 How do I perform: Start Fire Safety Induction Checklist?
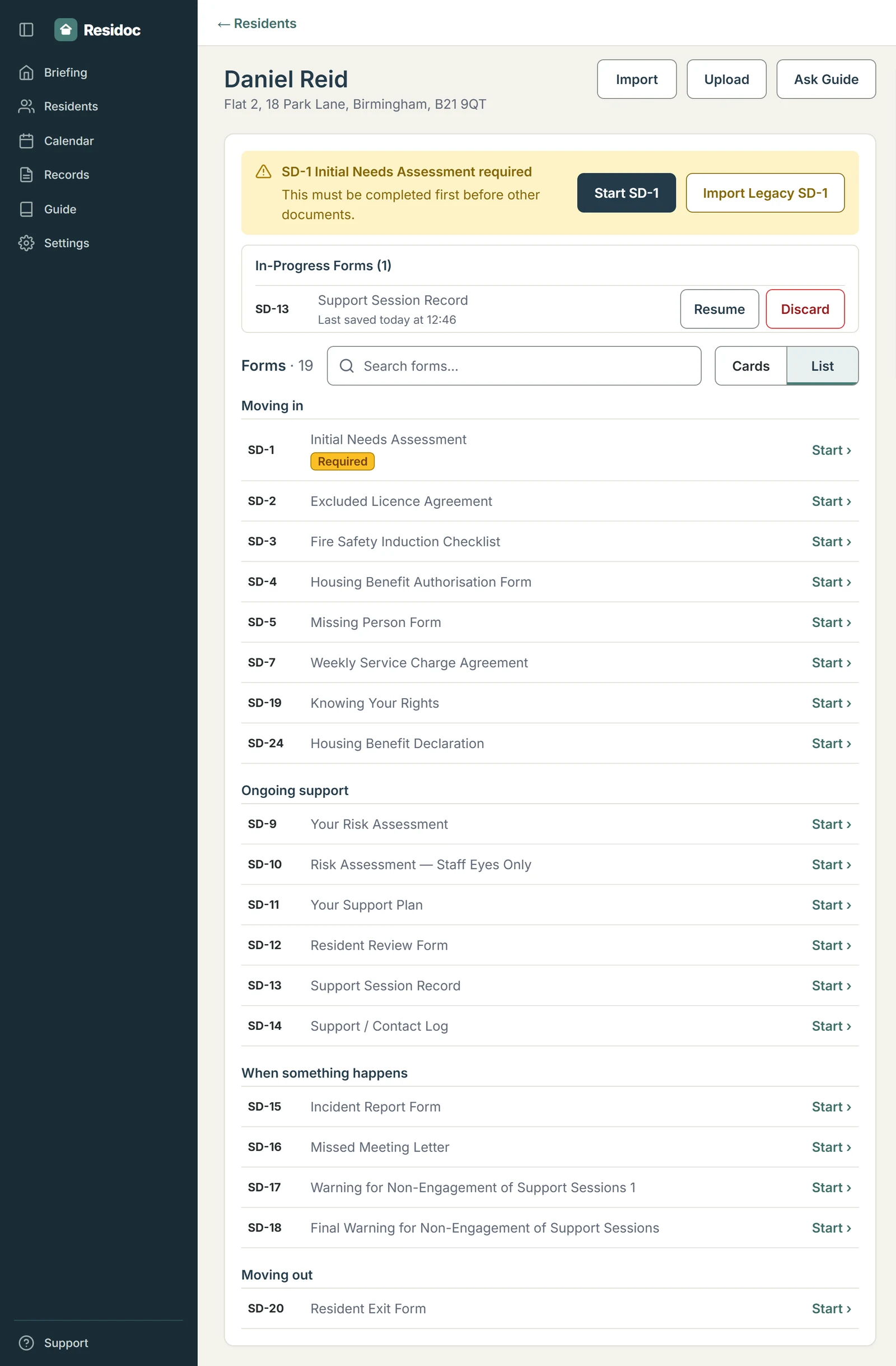pos(830,541)
